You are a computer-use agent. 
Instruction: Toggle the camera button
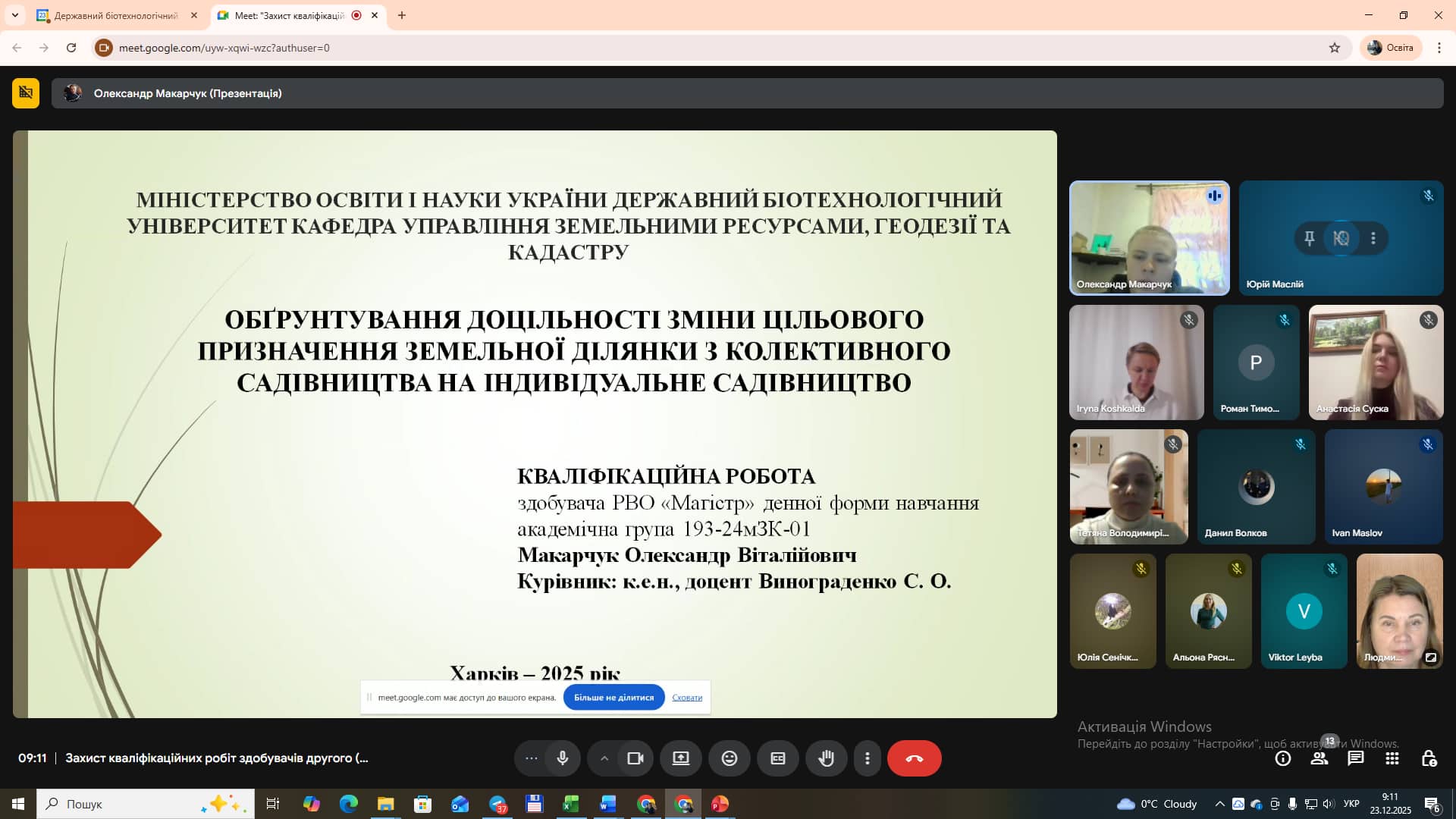635,758
